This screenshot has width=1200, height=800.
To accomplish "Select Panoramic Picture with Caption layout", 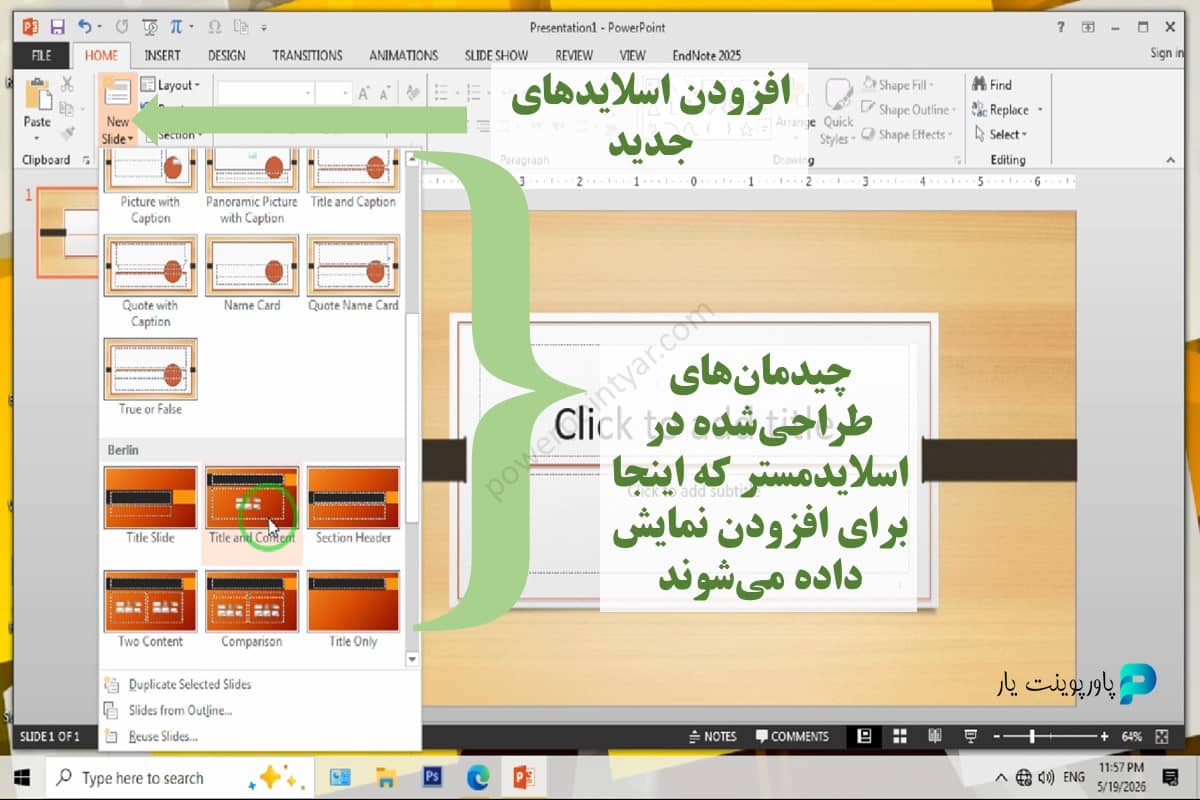I will pyautogui.click(x=252, y=188).
